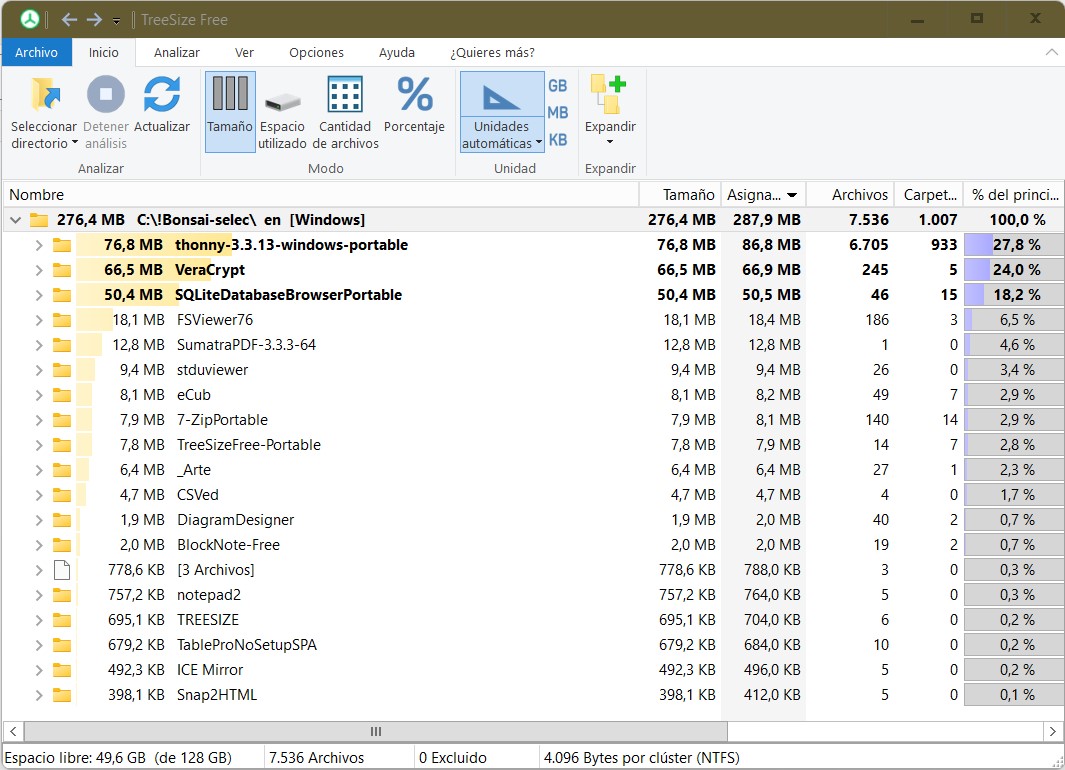Switch to the Analizar tab
This screenshot has height=770, width=1065.
[176, 52]
